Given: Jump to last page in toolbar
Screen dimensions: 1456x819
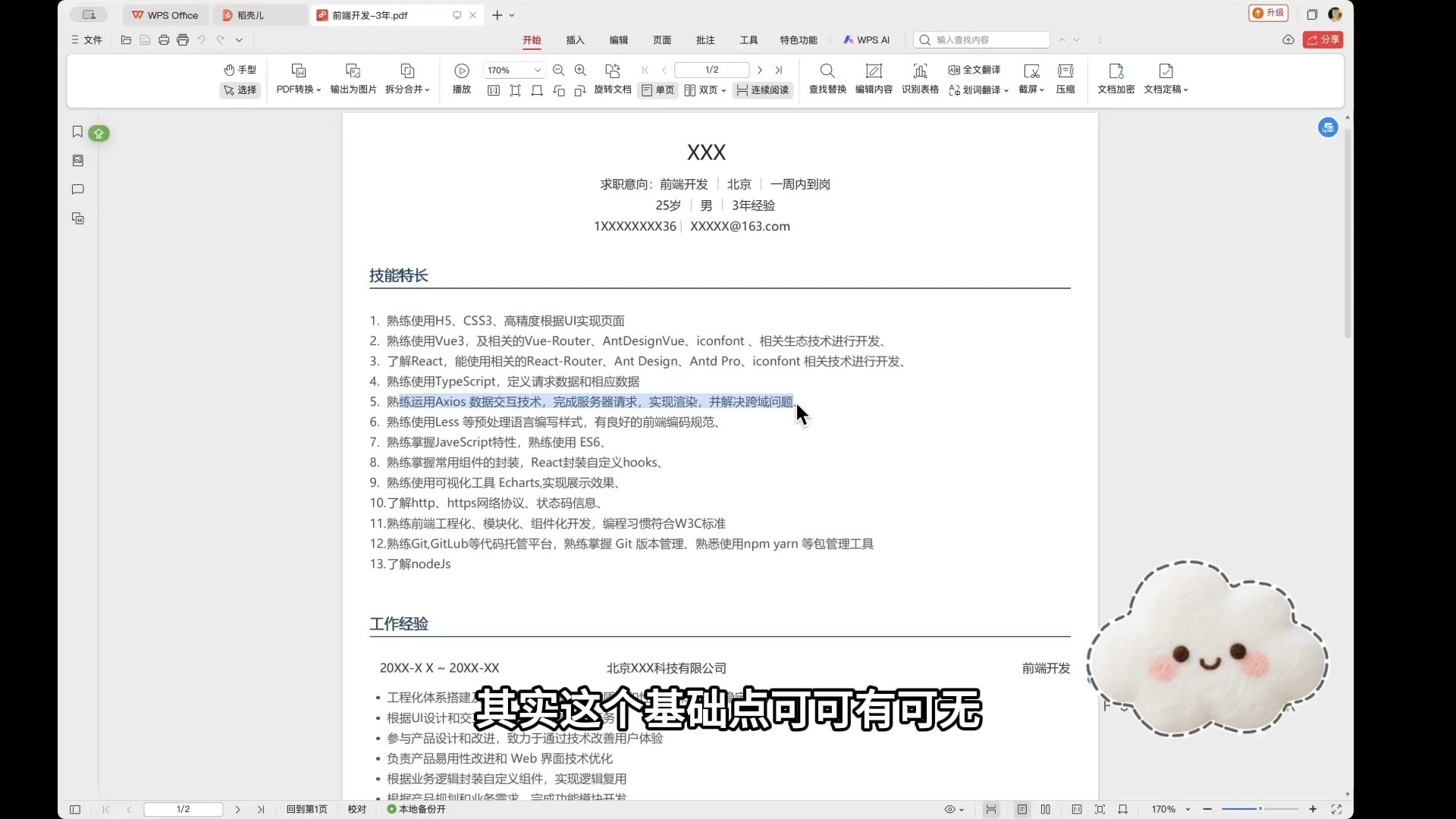Looking at the screenshot, I should point(779,71).
